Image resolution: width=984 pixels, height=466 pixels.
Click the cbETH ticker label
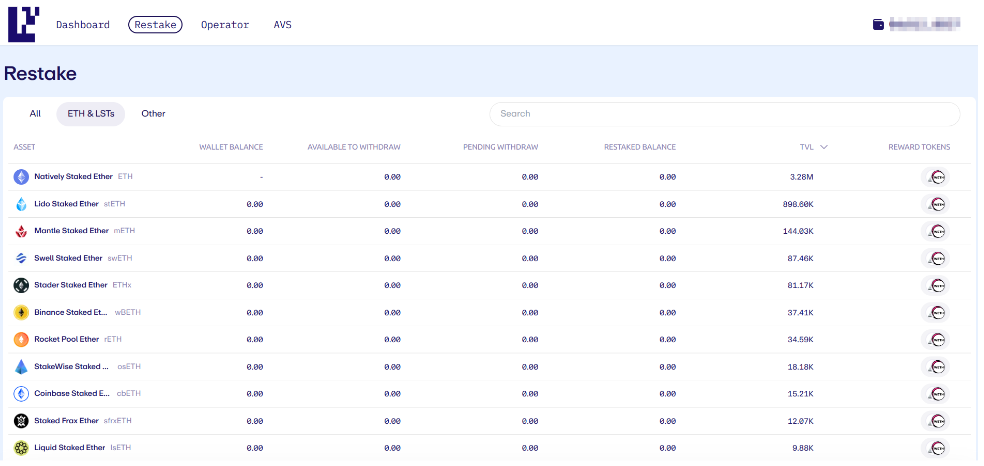pos(129,393)
